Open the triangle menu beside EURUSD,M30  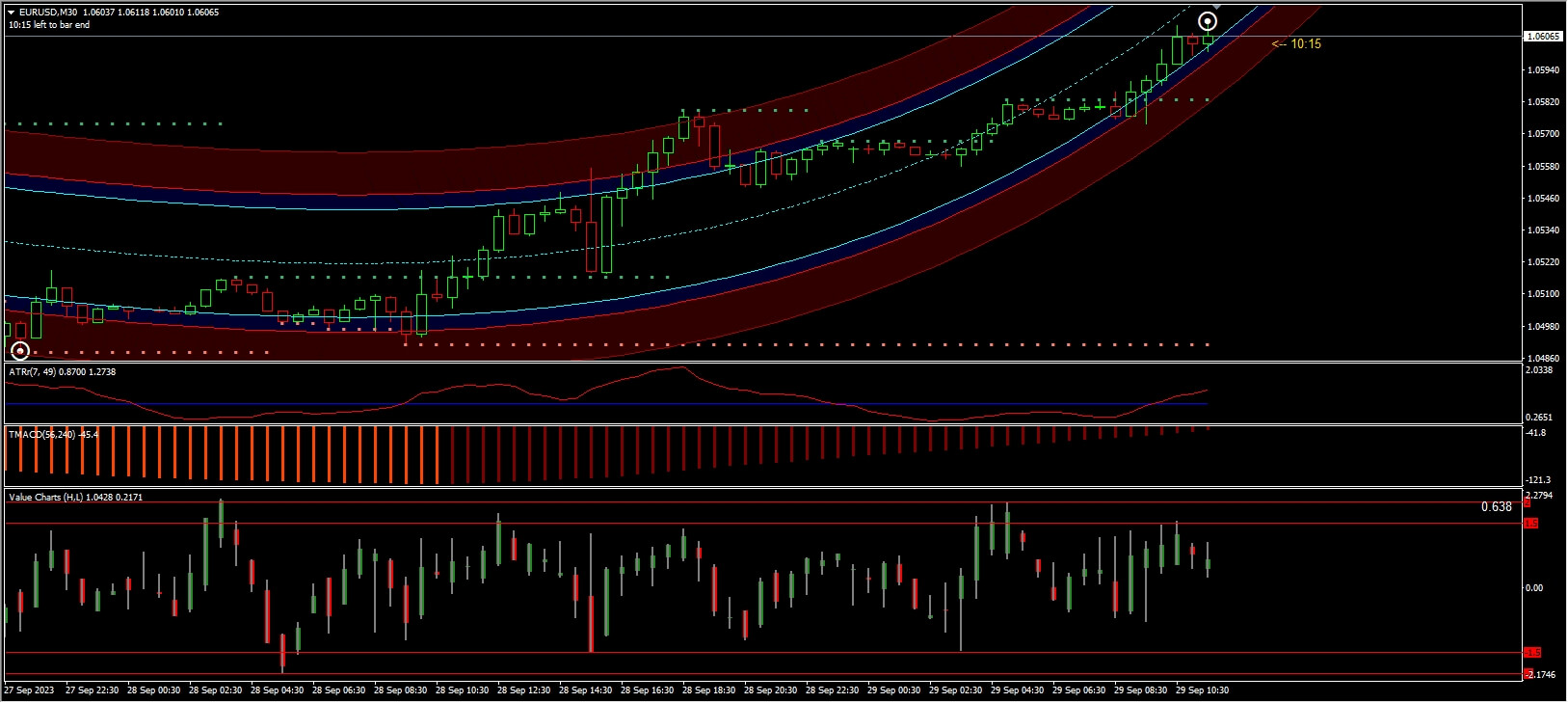(x=12, y=13)
